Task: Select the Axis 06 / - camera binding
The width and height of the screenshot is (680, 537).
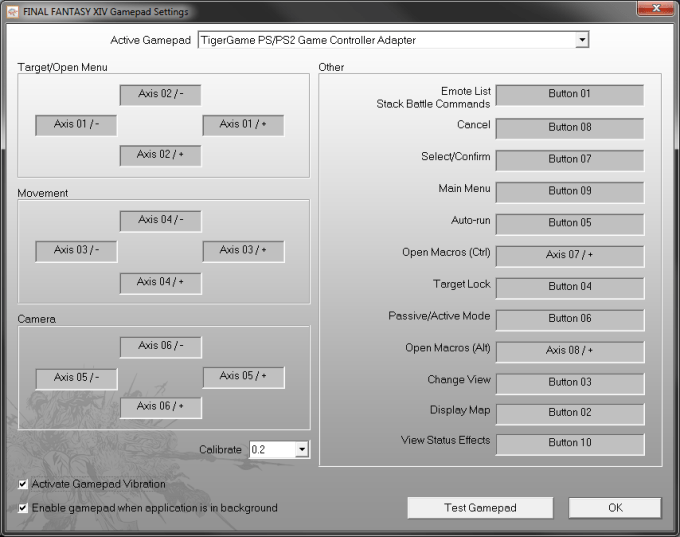Action: [160, 347]
